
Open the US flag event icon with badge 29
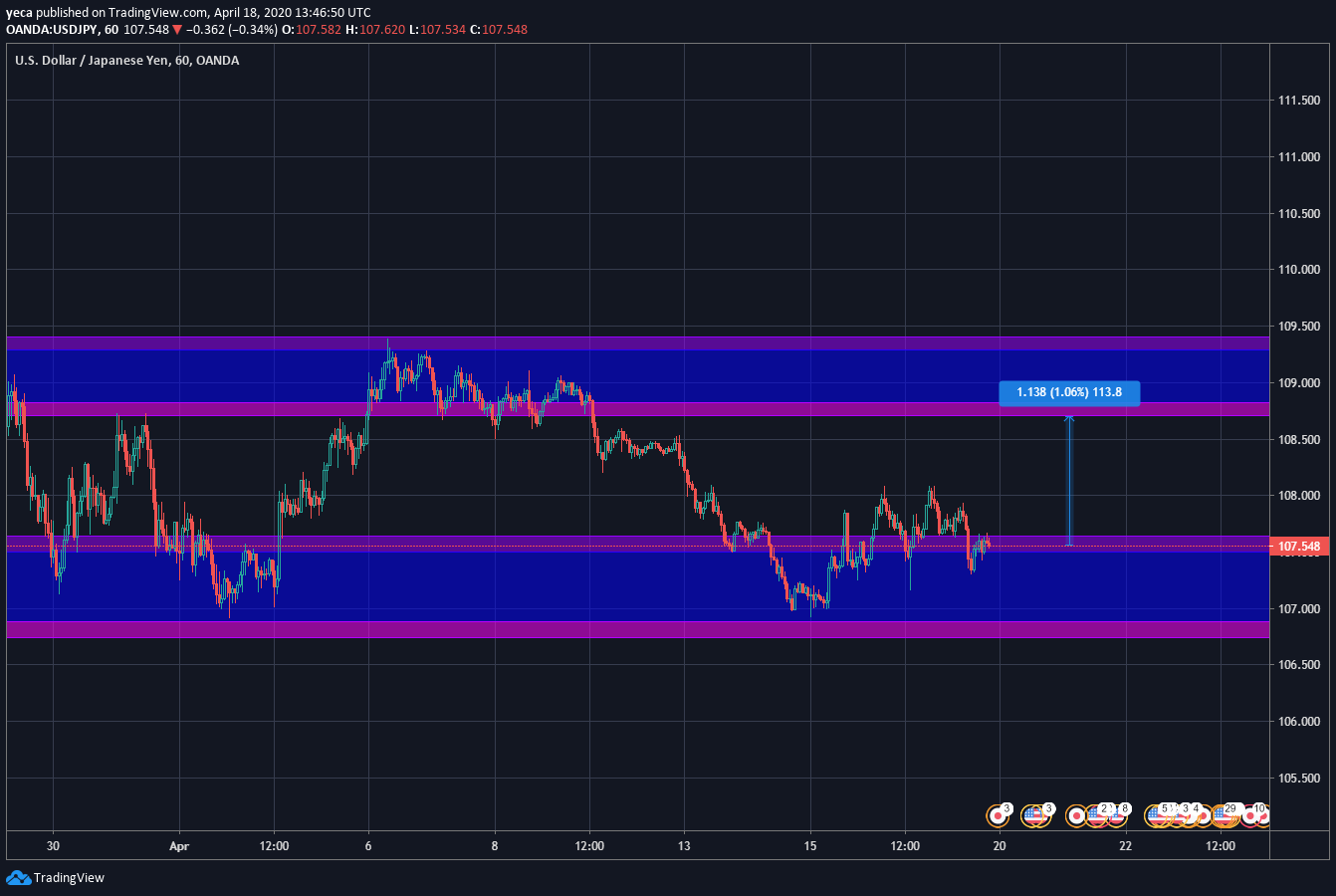click(x=1224, y=816)
